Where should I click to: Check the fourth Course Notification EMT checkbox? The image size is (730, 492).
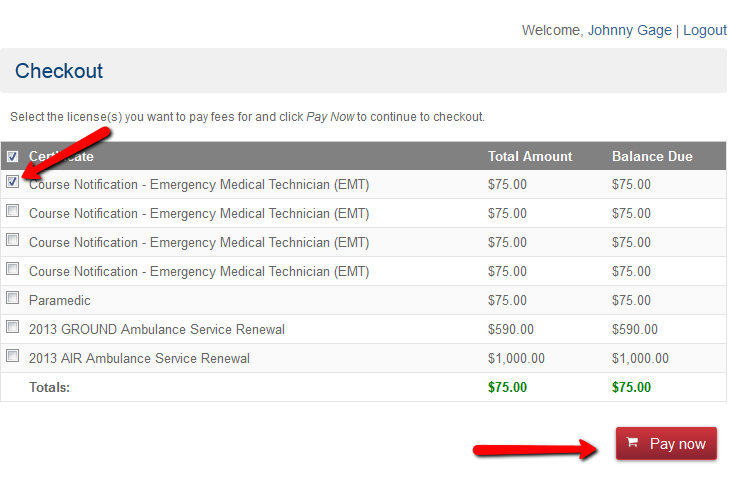click(x=13, y=269)
